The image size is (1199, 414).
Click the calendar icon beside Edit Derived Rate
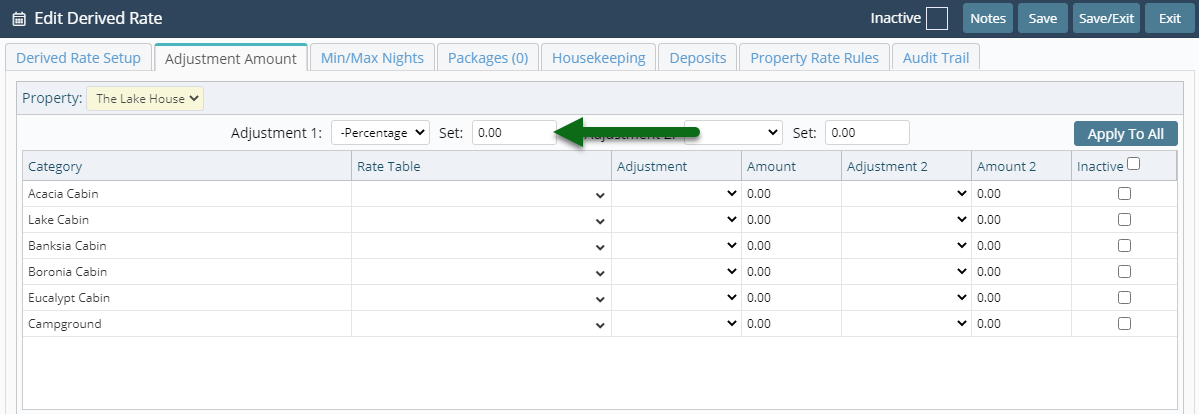19,18
